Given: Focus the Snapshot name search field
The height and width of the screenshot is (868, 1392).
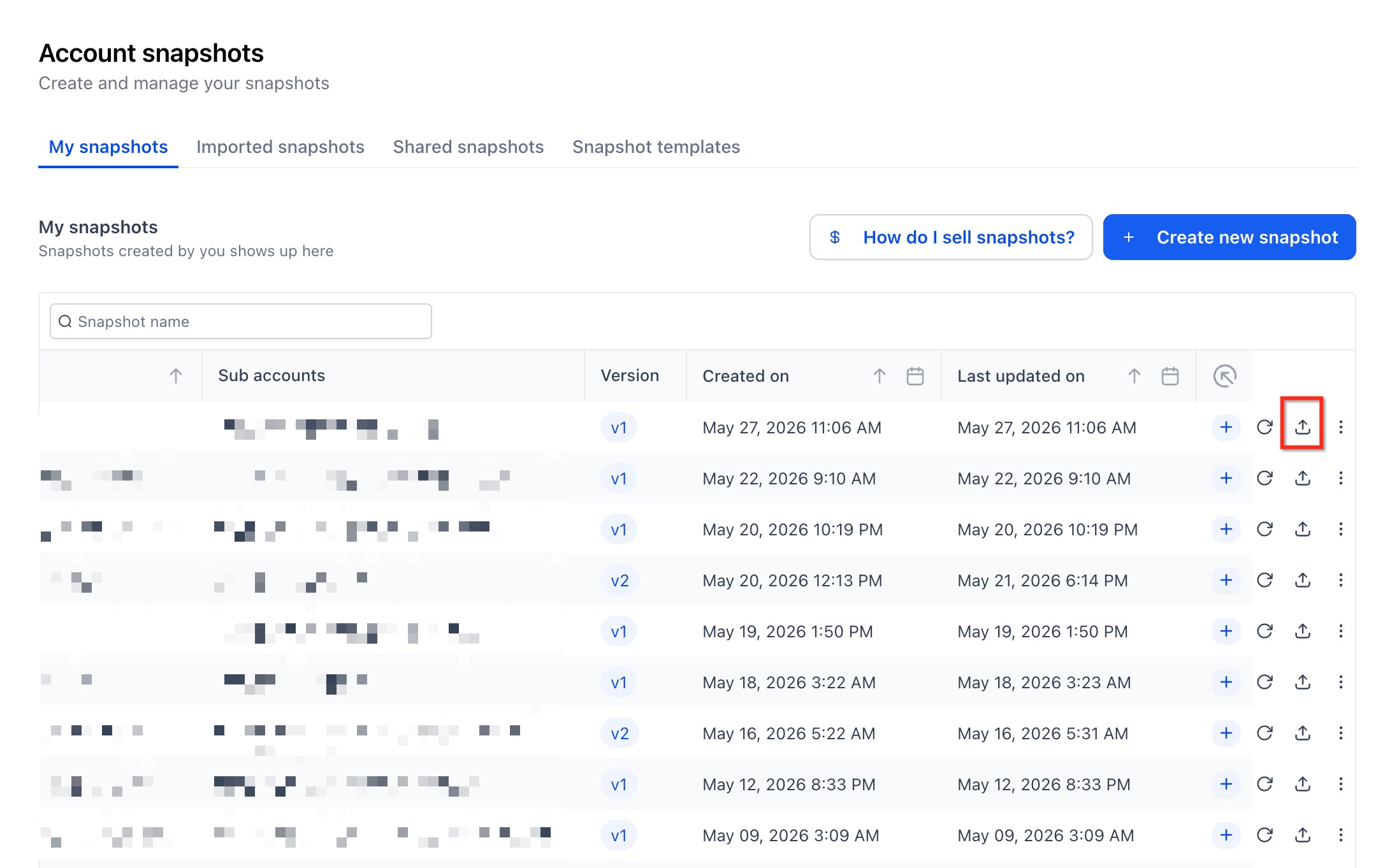Looking at the screenshot, I should (x=241, y=321).
